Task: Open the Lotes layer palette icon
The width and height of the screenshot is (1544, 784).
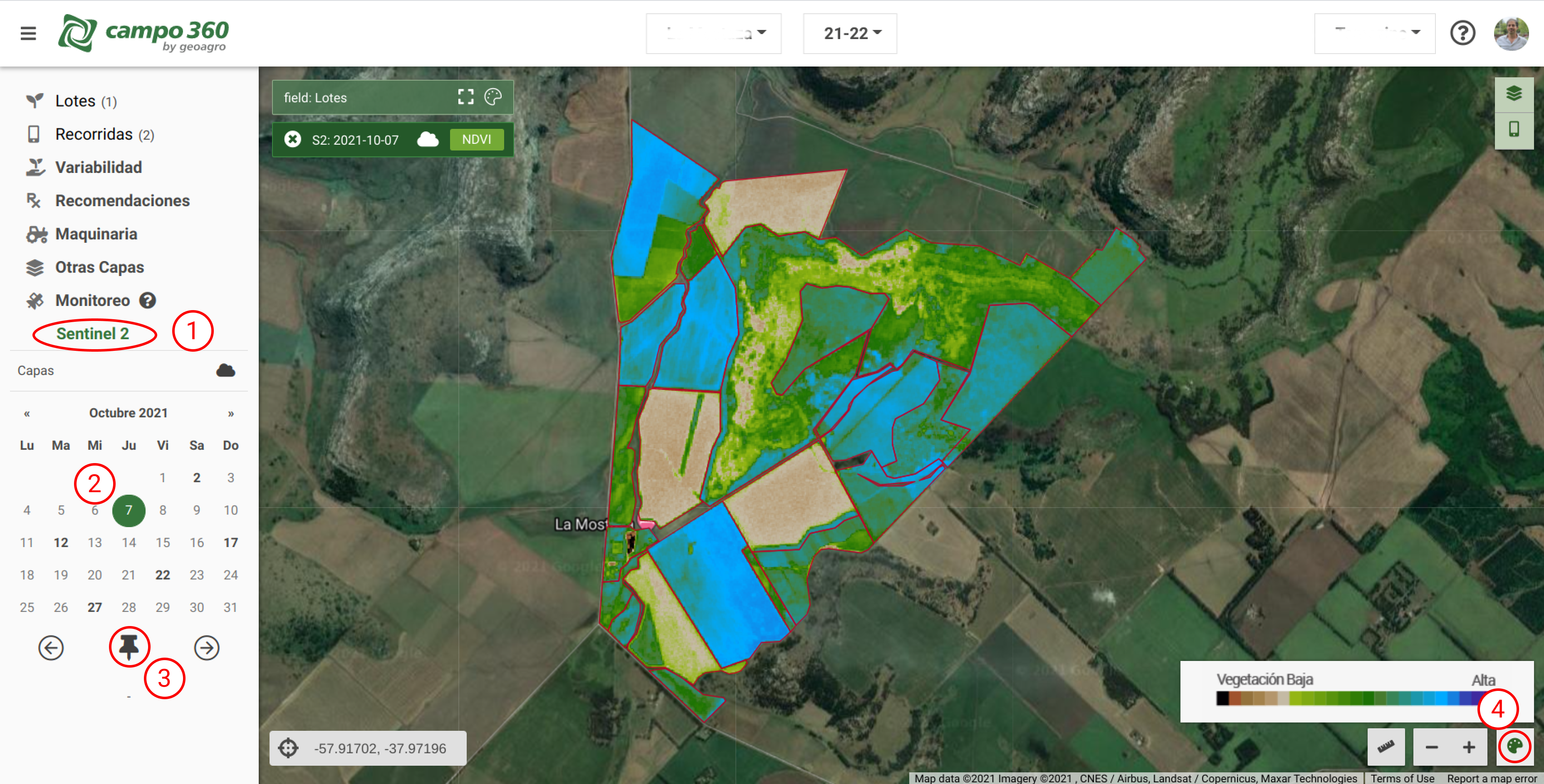Action: pos(492,97)
